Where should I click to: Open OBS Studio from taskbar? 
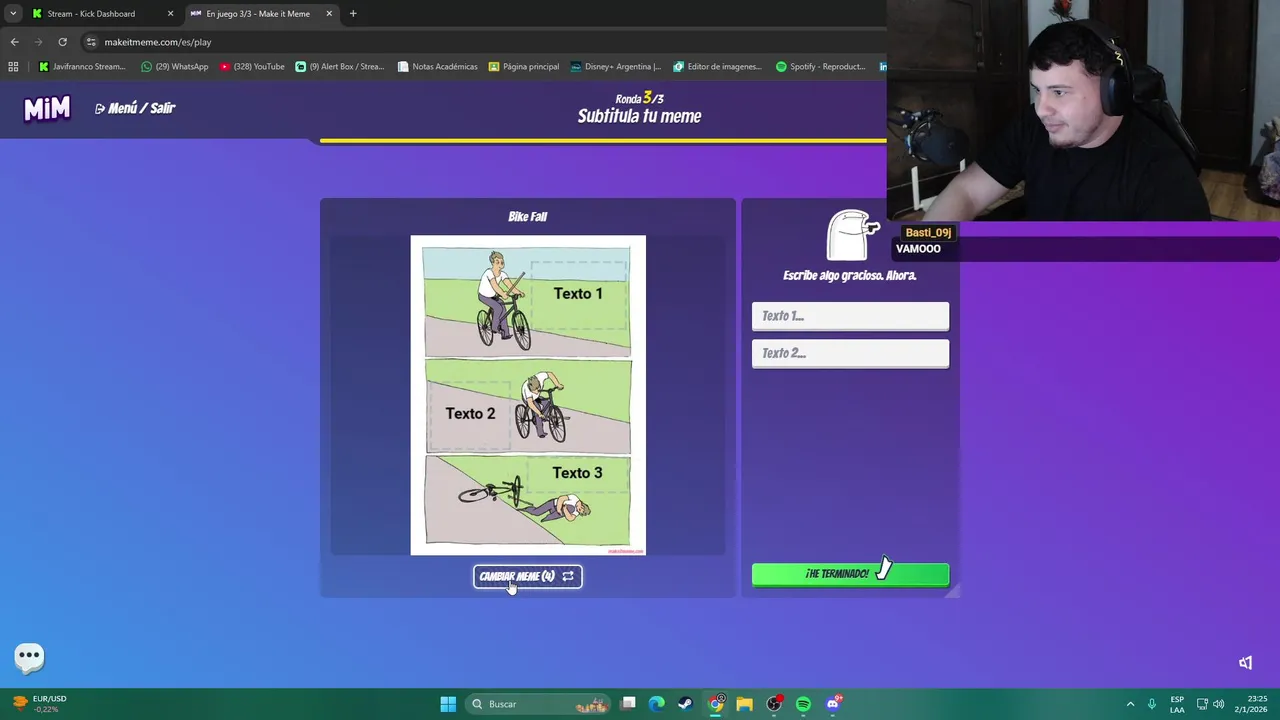[x=774, y=704]
